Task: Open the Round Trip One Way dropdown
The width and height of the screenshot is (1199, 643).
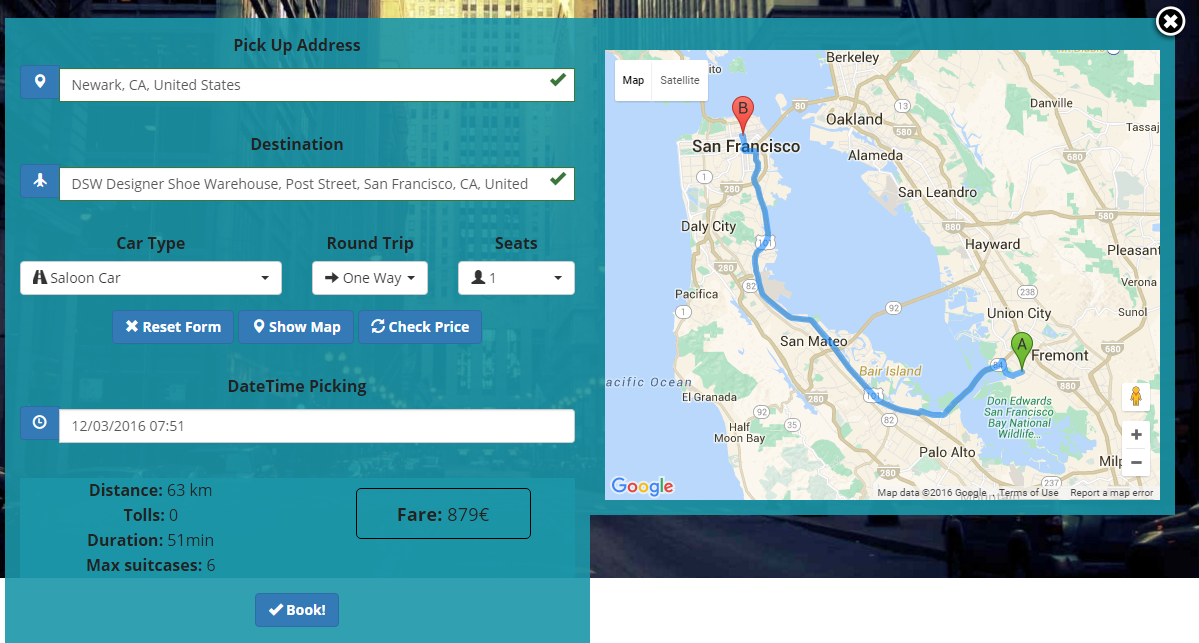Action: coord(369,278)
